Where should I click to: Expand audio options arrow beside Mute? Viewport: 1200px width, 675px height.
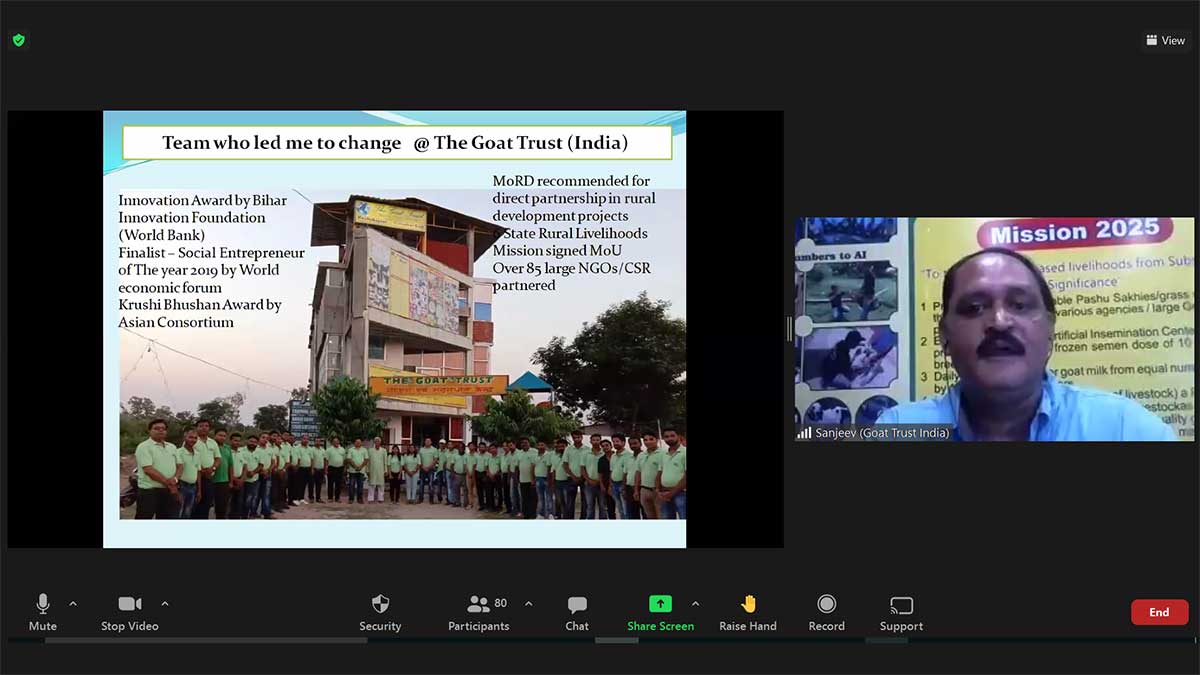point(73,604)
